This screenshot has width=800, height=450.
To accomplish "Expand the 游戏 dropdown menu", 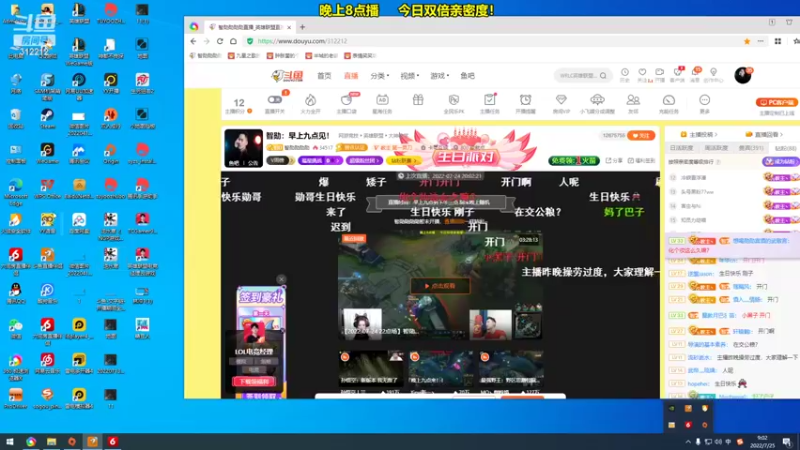I will [x=439, y=76].
